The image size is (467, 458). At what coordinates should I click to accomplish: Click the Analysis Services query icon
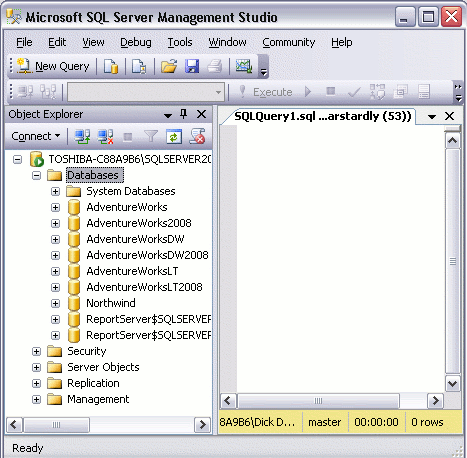point(139,66)
